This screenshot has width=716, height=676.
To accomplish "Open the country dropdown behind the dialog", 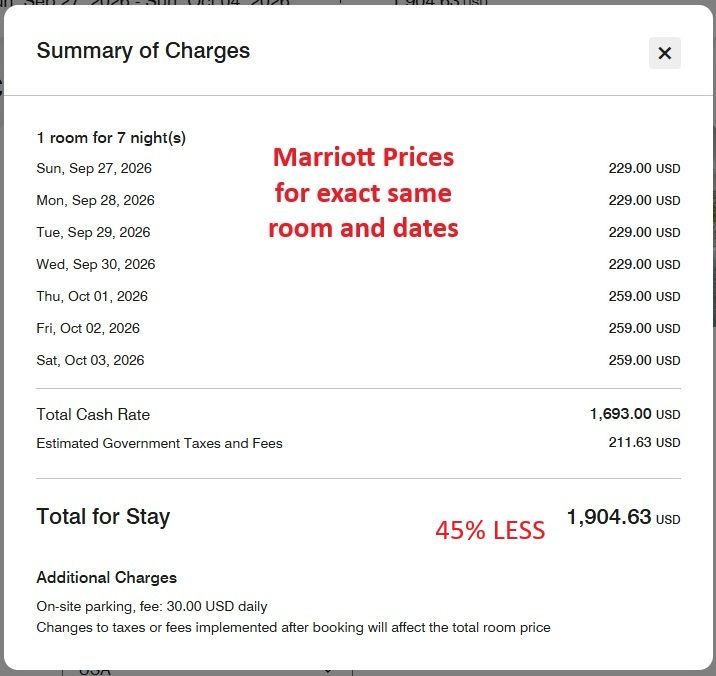I will click(207, 671).
